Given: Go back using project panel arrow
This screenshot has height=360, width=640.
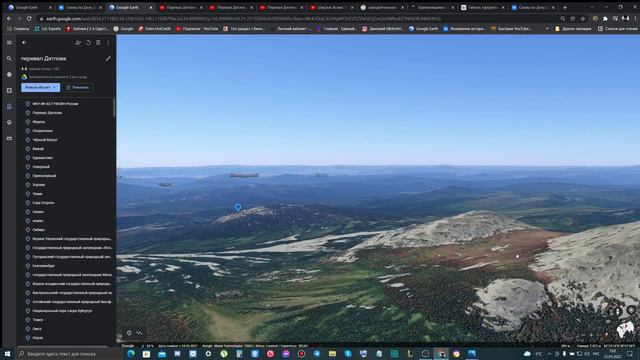Looking at the screenshot, I should 24,42.
